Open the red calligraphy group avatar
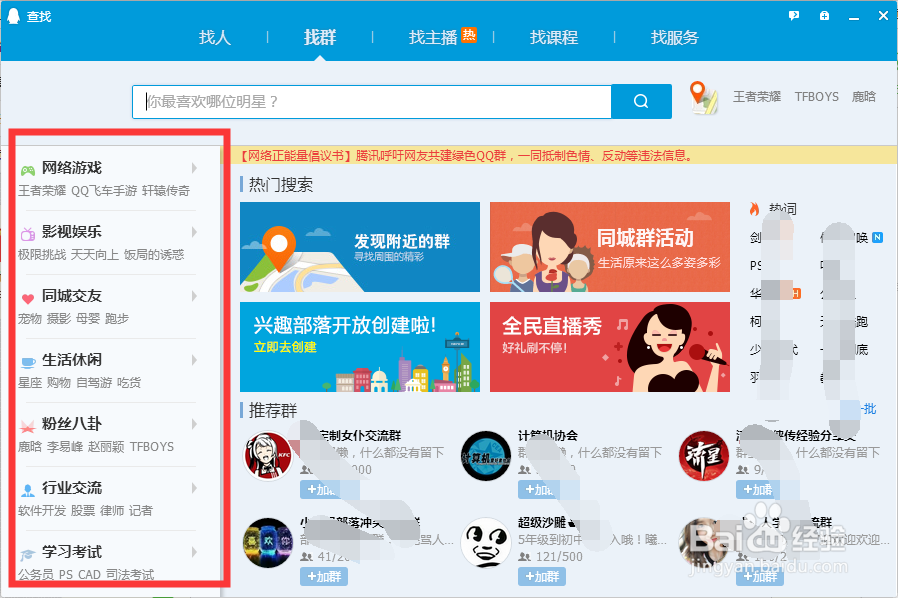 click(703, 456)
